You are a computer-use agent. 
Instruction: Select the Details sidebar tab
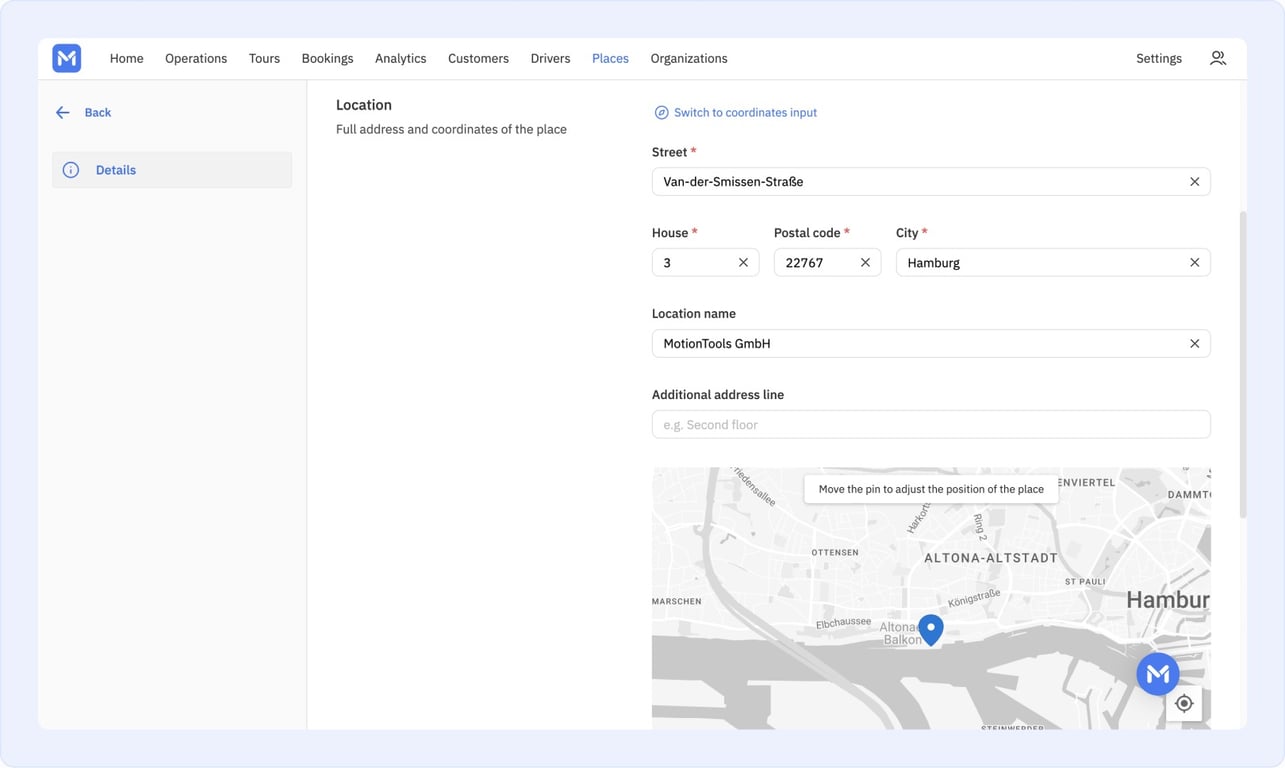pos(172,170)
